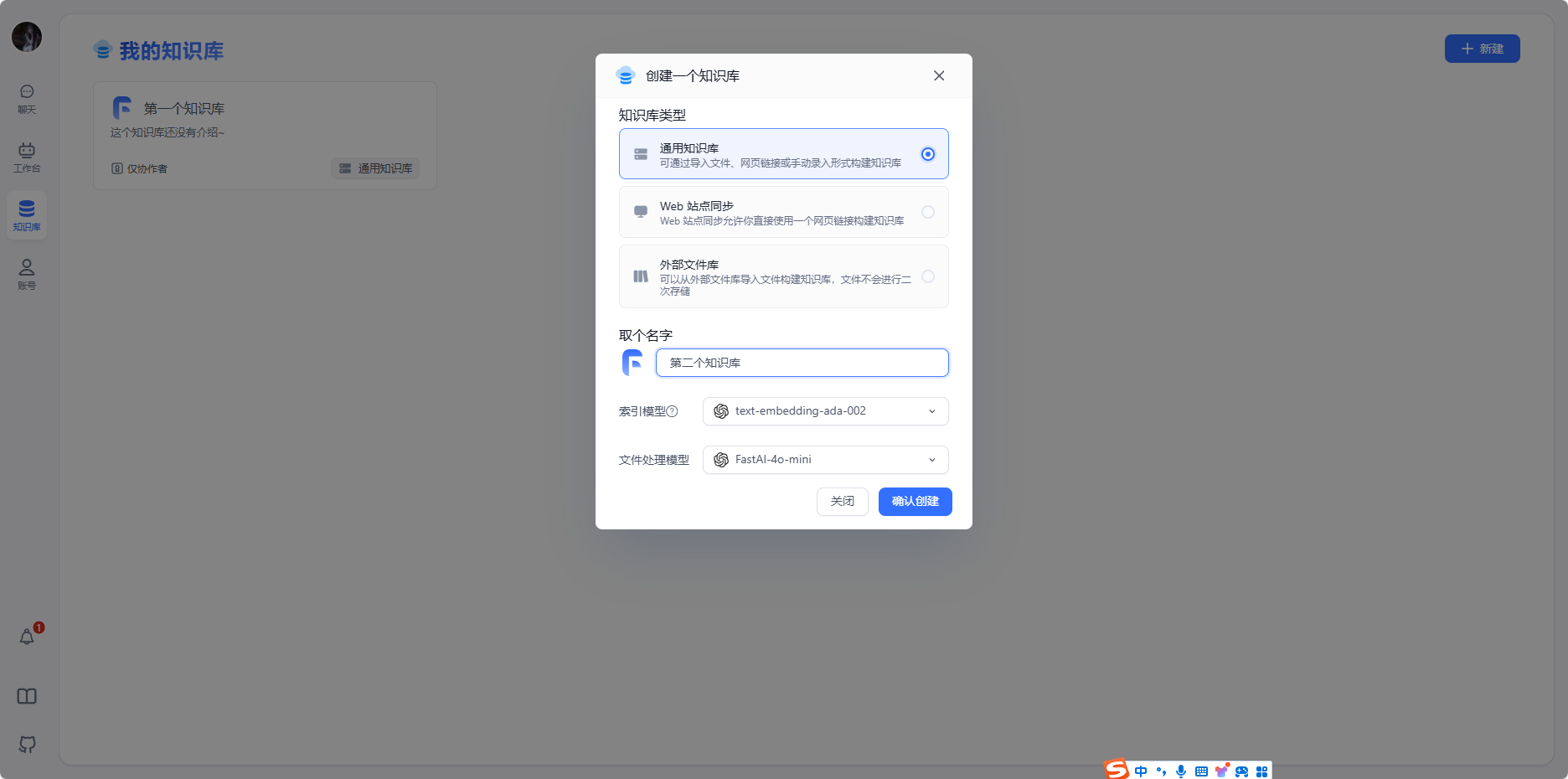Open notifications bell with badge
The width and height of the screenshot is (1568, 779).
pyautogui.click(x=27, y=637)
